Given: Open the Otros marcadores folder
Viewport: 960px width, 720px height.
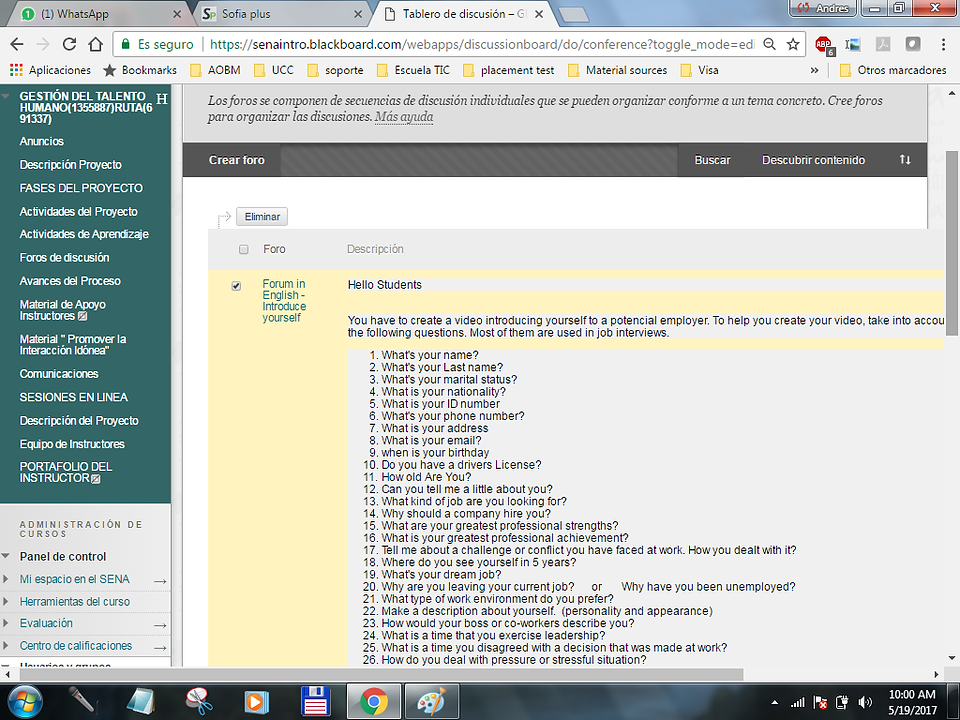Looking at the screenshot, I should click(x=893, y=70).
